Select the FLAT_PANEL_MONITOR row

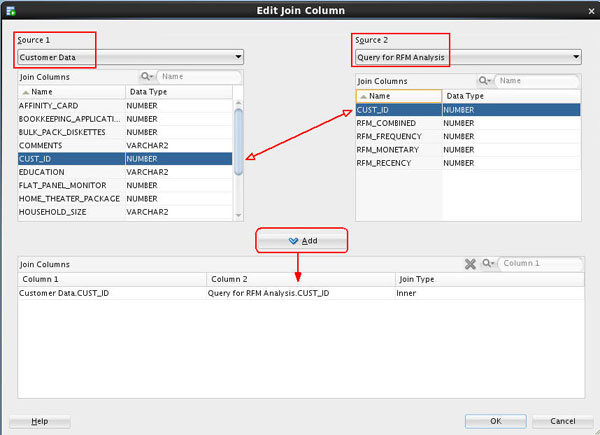pyautogui.click(x=125, y=185)
